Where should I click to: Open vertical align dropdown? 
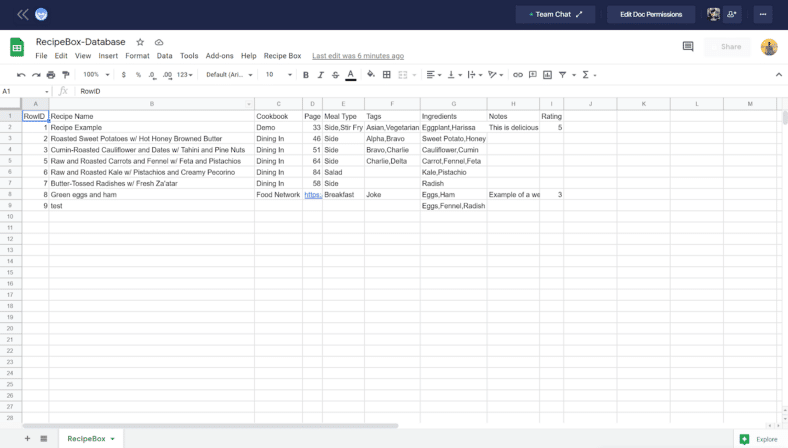coord(454,75)
